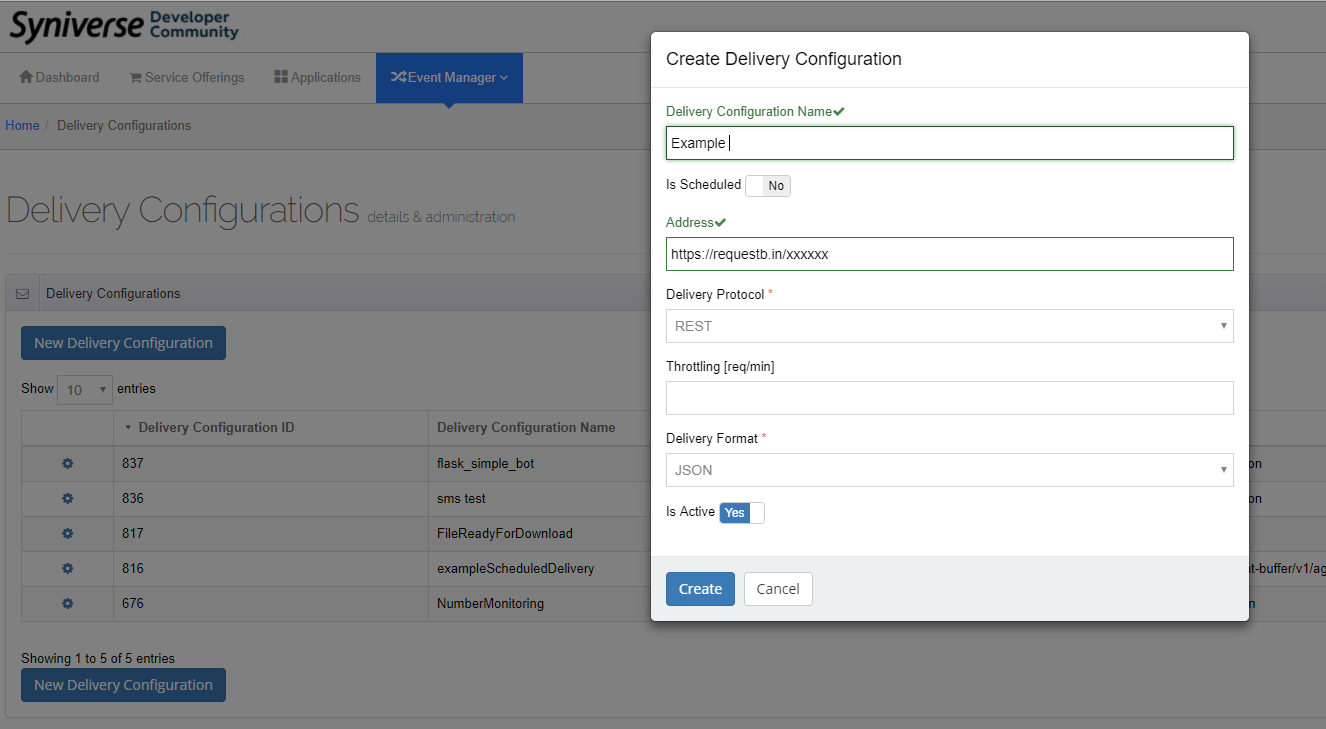Click the gear icon for row 816
Screen dimensions: 1326x729
click(x=68, y=569)
